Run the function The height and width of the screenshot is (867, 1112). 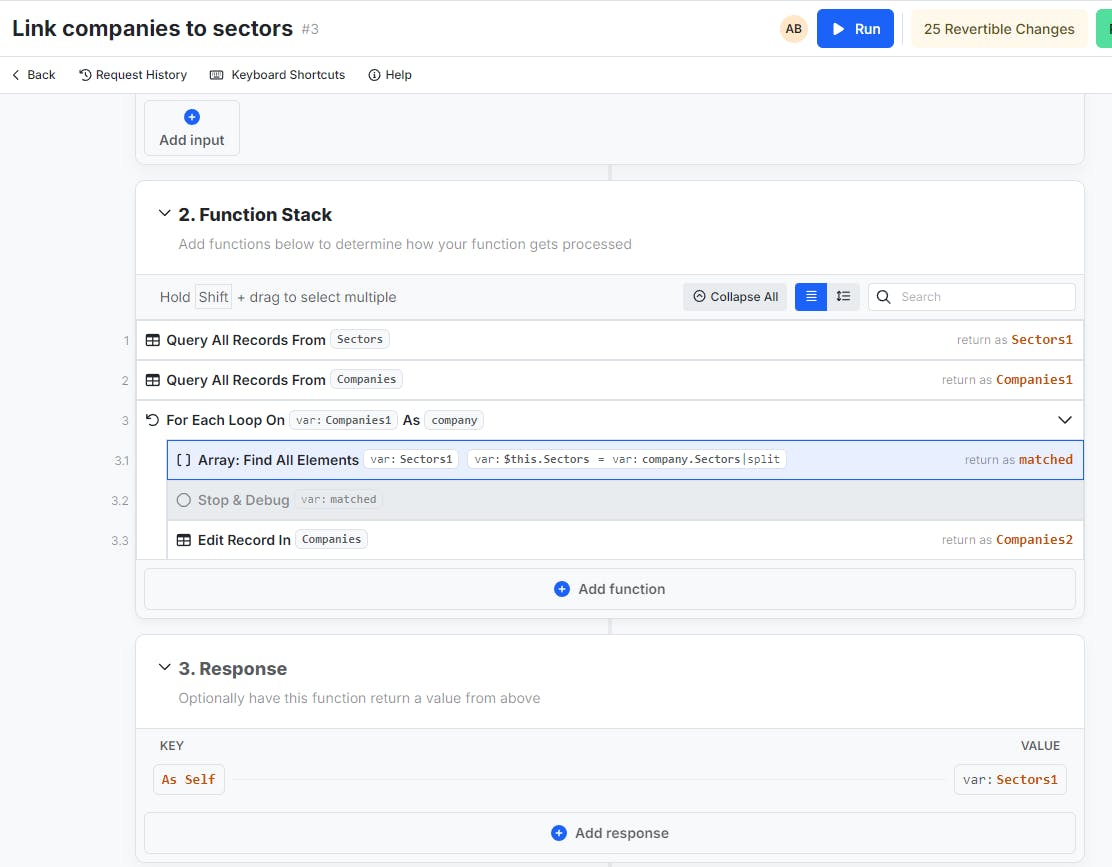pos(855,29)
